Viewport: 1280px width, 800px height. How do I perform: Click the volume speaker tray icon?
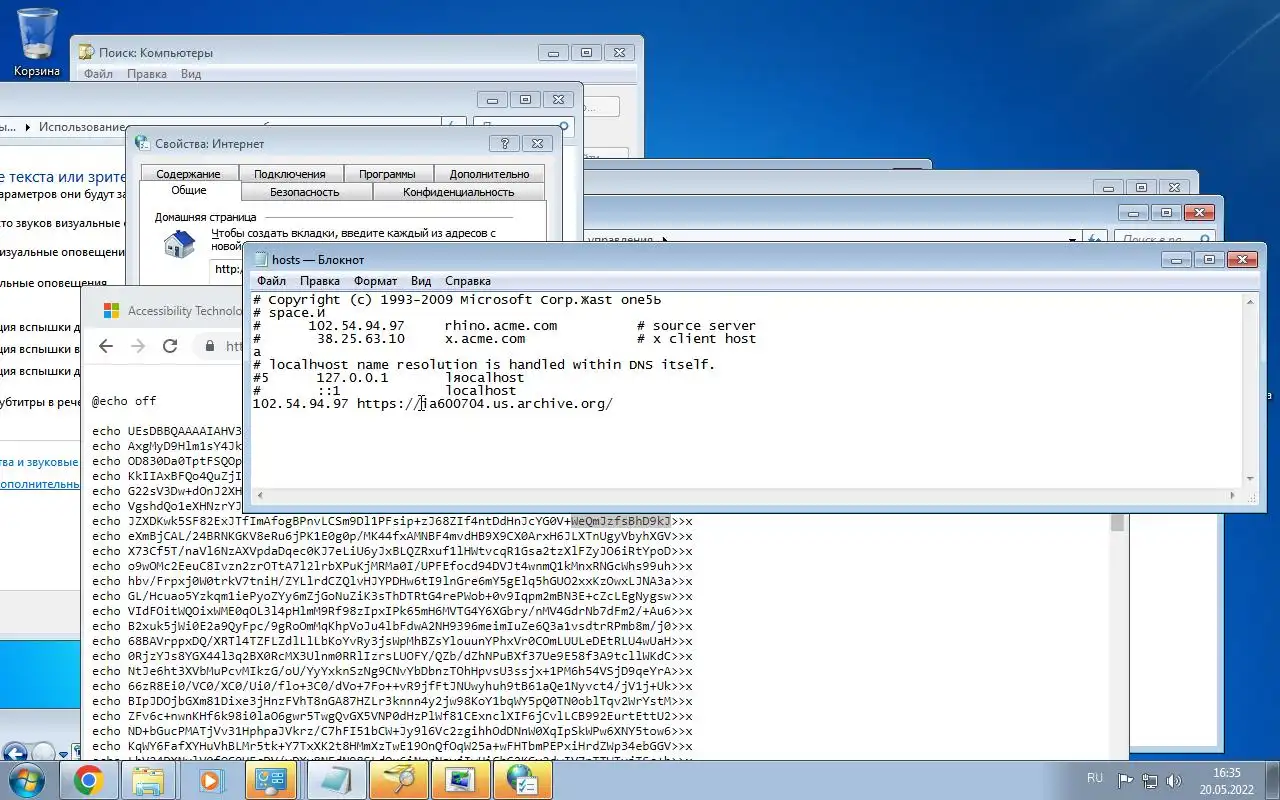point(1174,780)
